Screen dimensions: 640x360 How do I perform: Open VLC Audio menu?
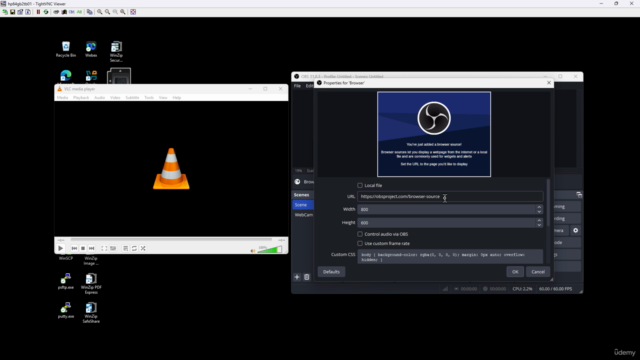pos(99,98)
